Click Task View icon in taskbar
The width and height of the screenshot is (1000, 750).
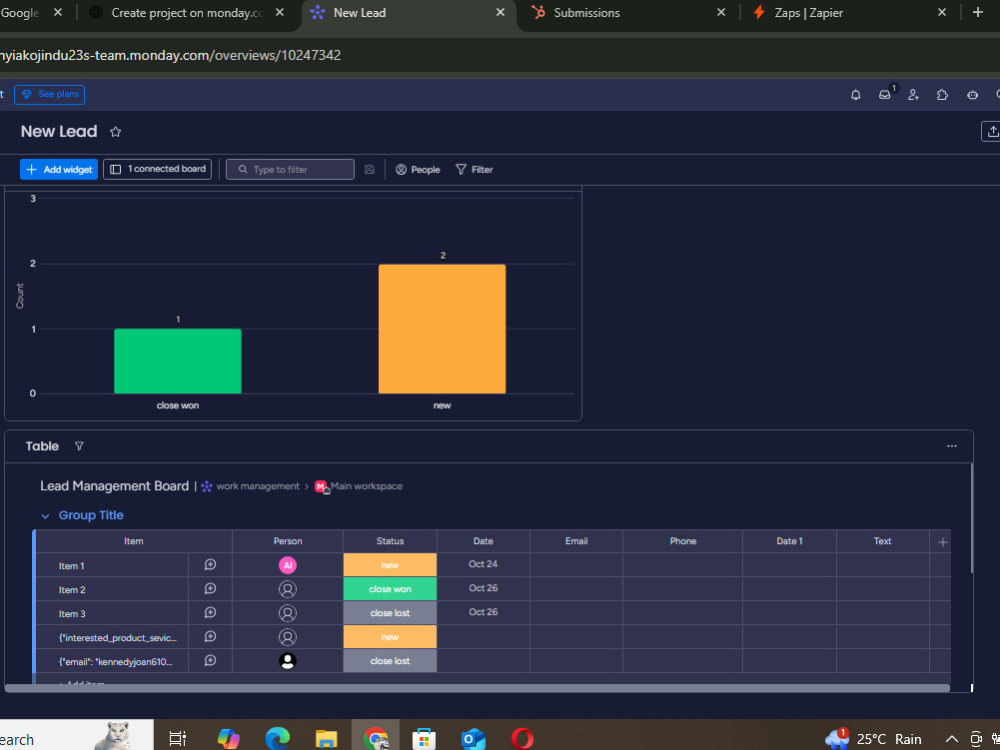tap(177, 739)
